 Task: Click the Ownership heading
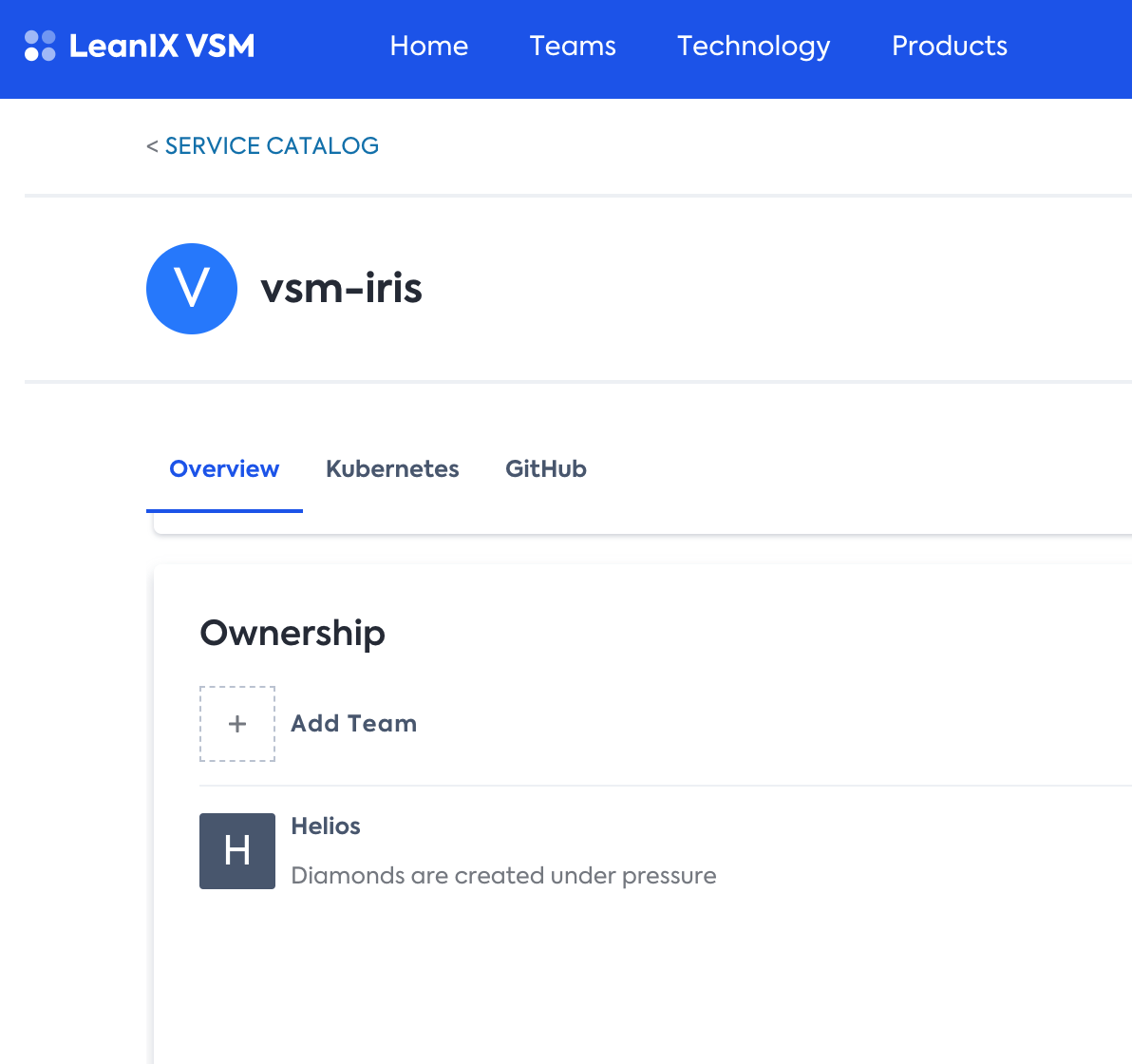[x=292, y=634]
